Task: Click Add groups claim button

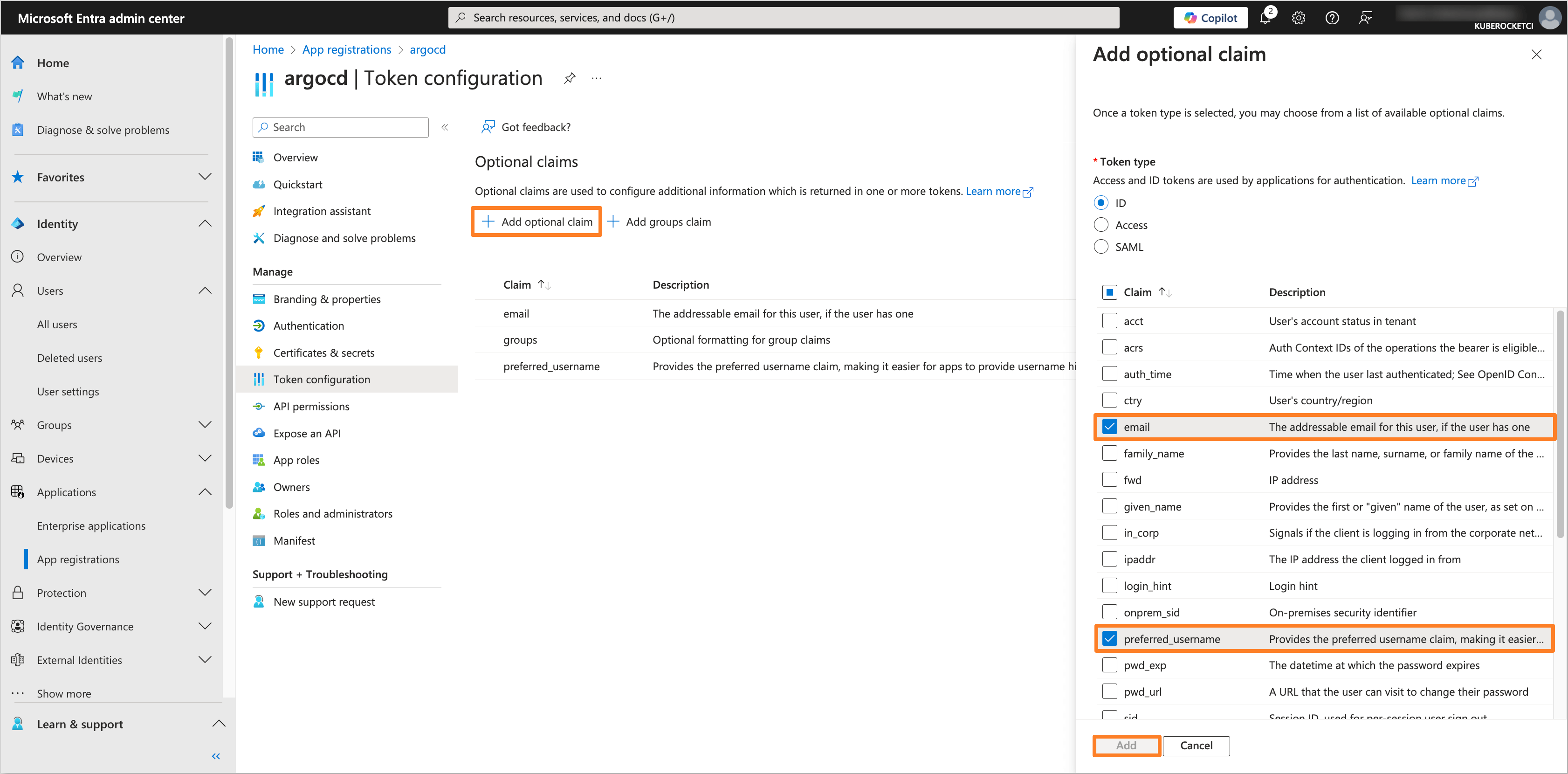Action: (660, 221)
